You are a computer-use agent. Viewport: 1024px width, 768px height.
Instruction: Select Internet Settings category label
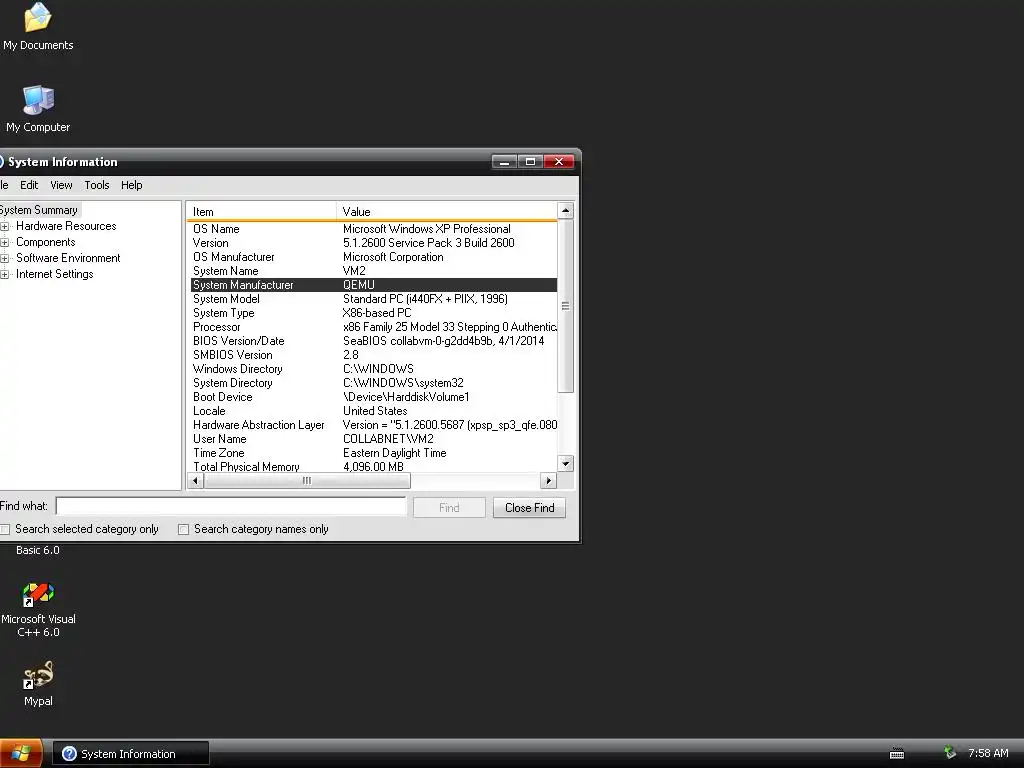coord(54,274)
